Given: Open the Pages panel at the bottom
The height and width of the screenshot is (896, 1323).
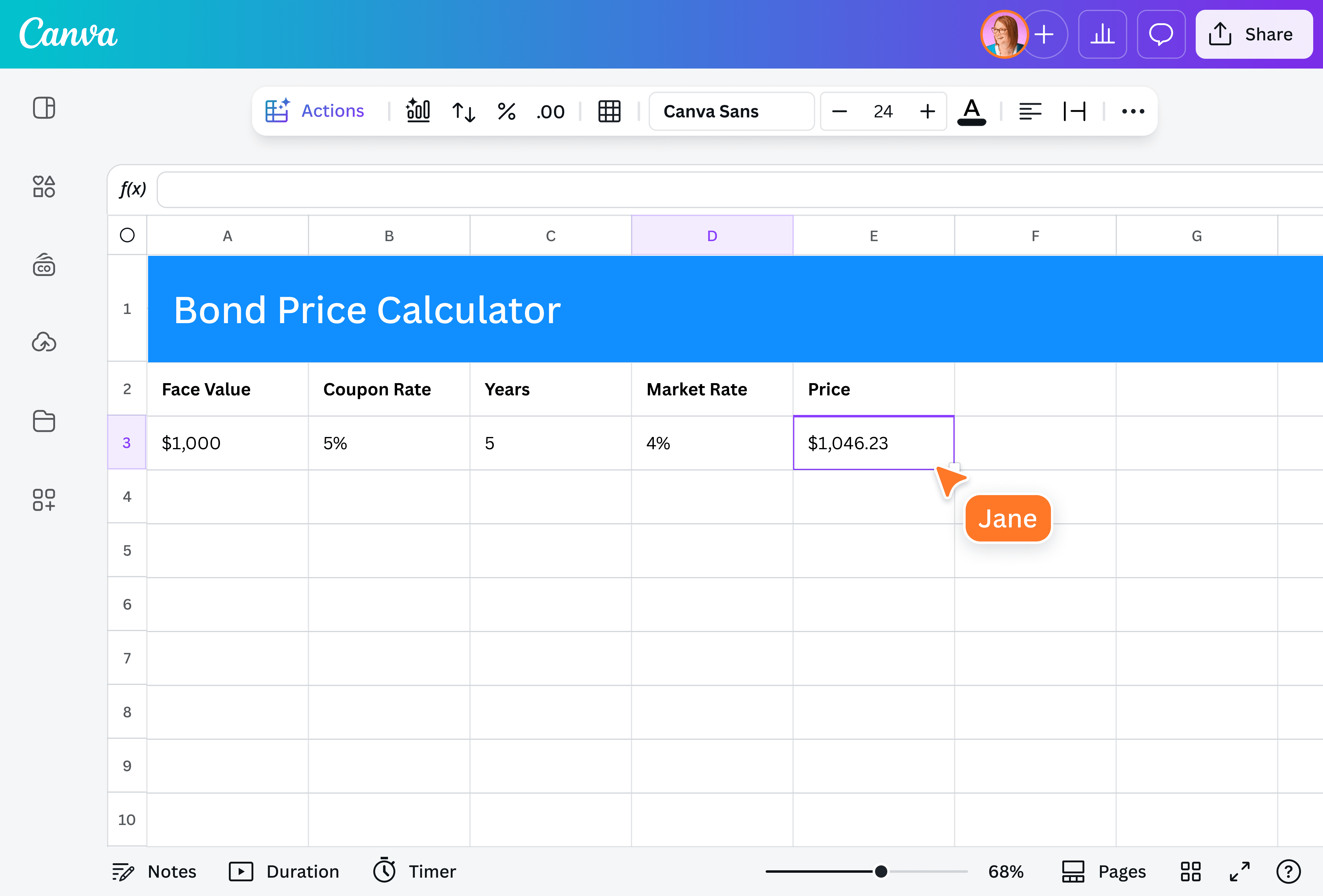Looking at the screenshot, I should (1103, 871).
